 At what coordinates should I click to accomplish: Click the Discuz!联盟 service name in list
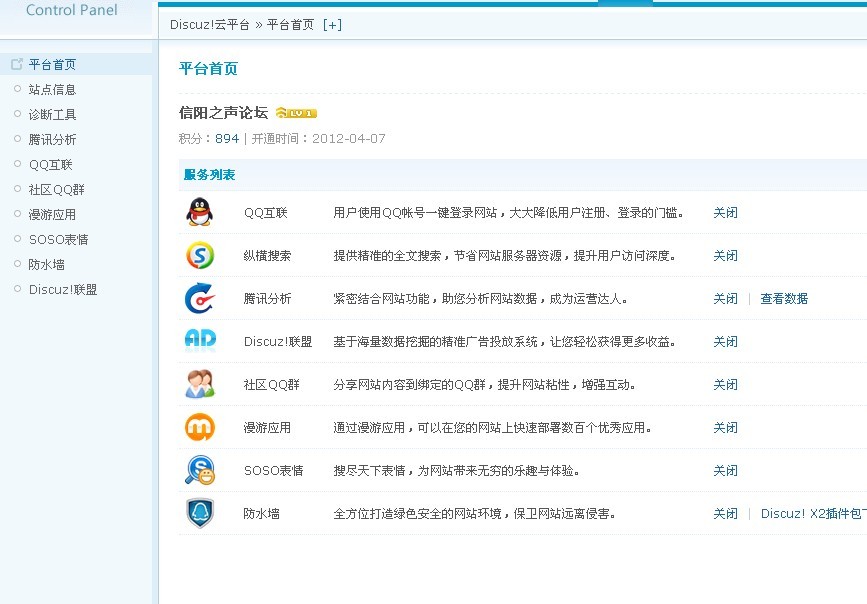pos(278,341)
